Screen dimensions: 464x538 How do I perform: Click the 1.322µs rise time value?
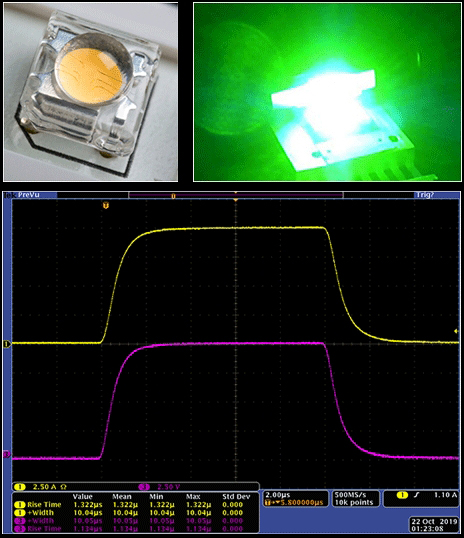88,505
